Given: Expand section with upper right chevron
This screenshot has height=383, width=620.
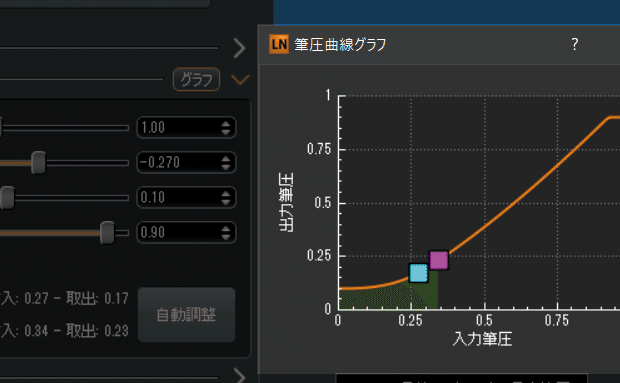Looking at the screenshot, I should click(x=239, y=48).
